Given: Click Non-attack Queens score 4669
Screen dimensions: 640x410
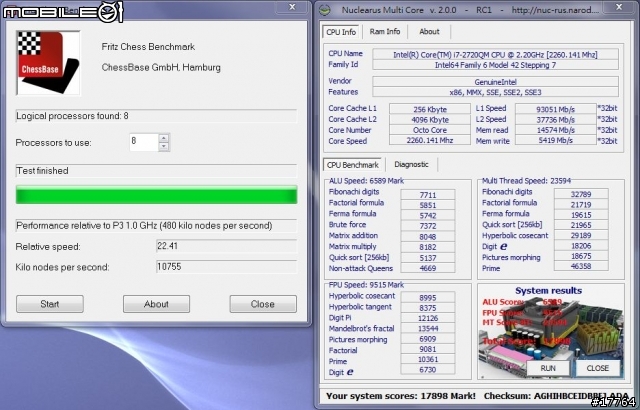Looking at the screenshot, I should tap(428, 268).
